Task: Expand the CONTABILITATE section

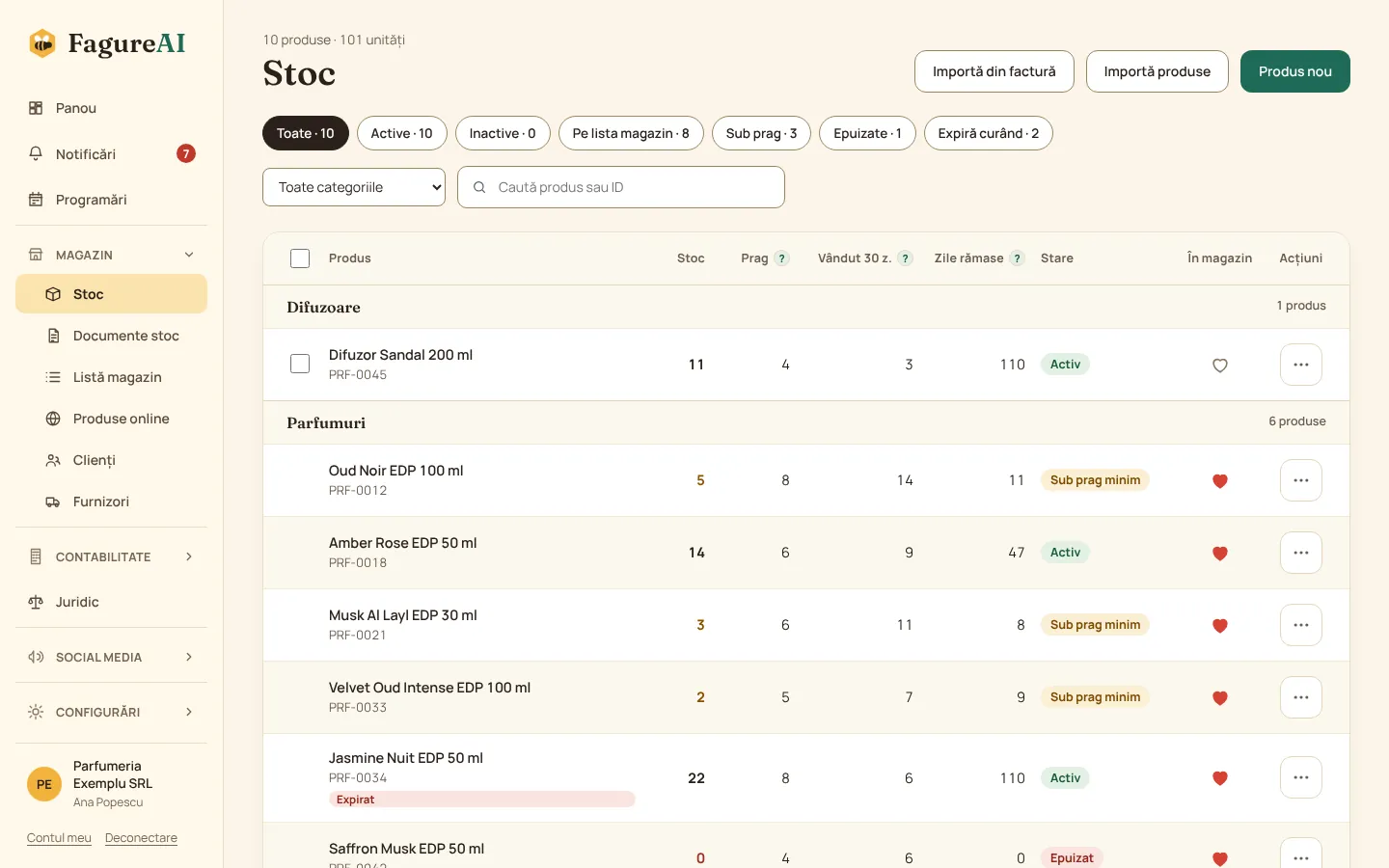Action: point(111,556)
